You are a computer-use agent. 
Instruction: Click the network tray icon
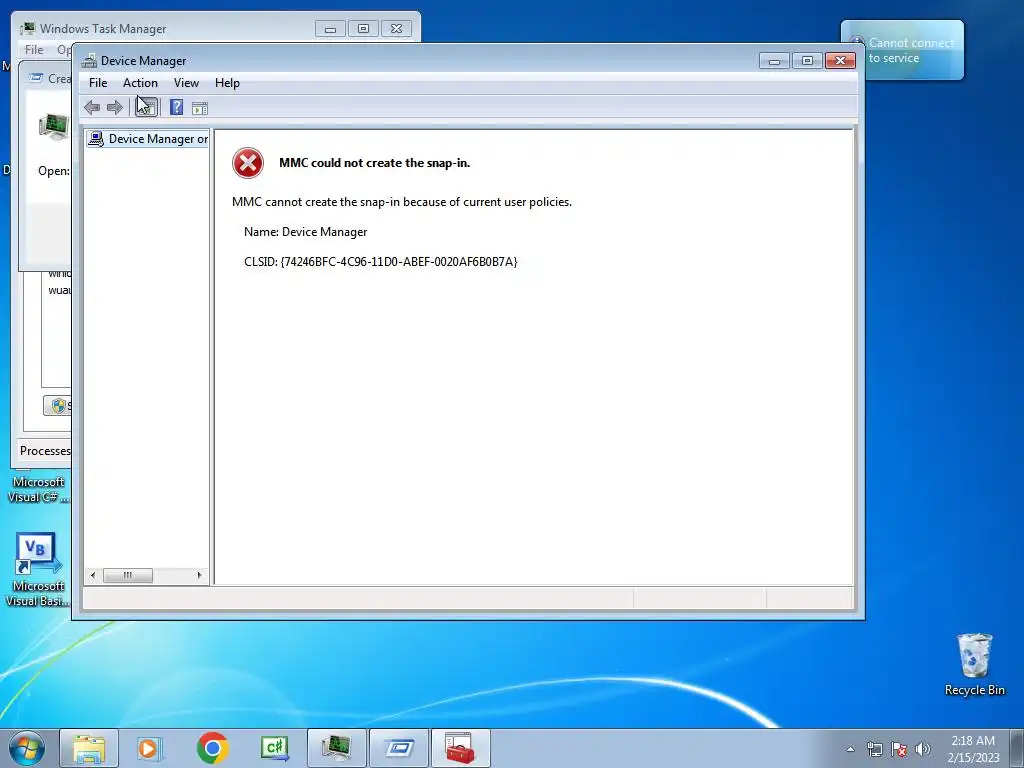click(x=874, y=749)
